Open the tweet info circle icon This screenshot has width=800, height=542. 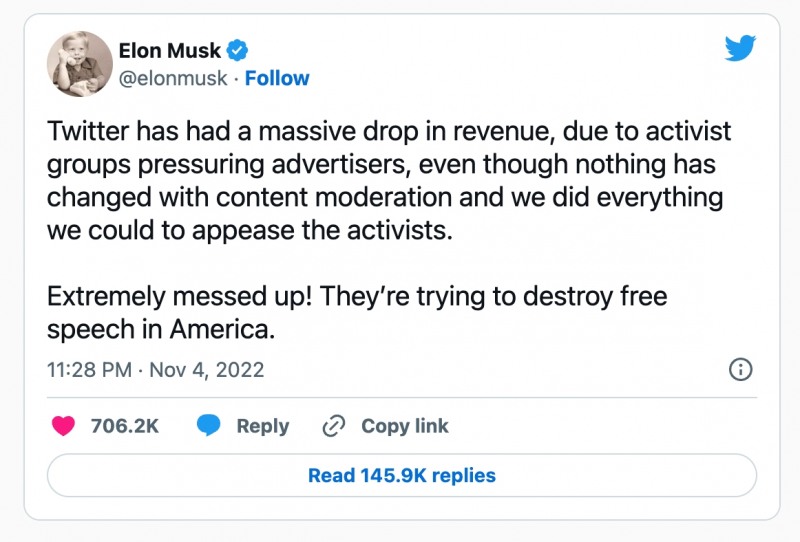pyautogui.click(x=740, y=370)
